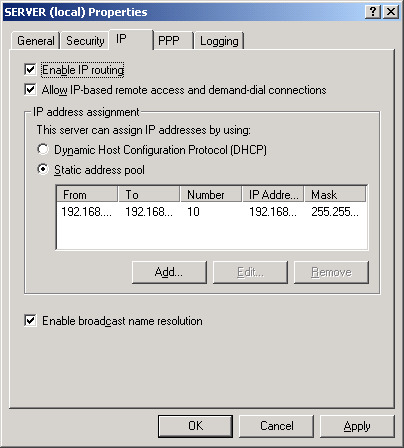Apply the IP settings
This screenshot has width=404, height=448.
(x=357, y=426)
